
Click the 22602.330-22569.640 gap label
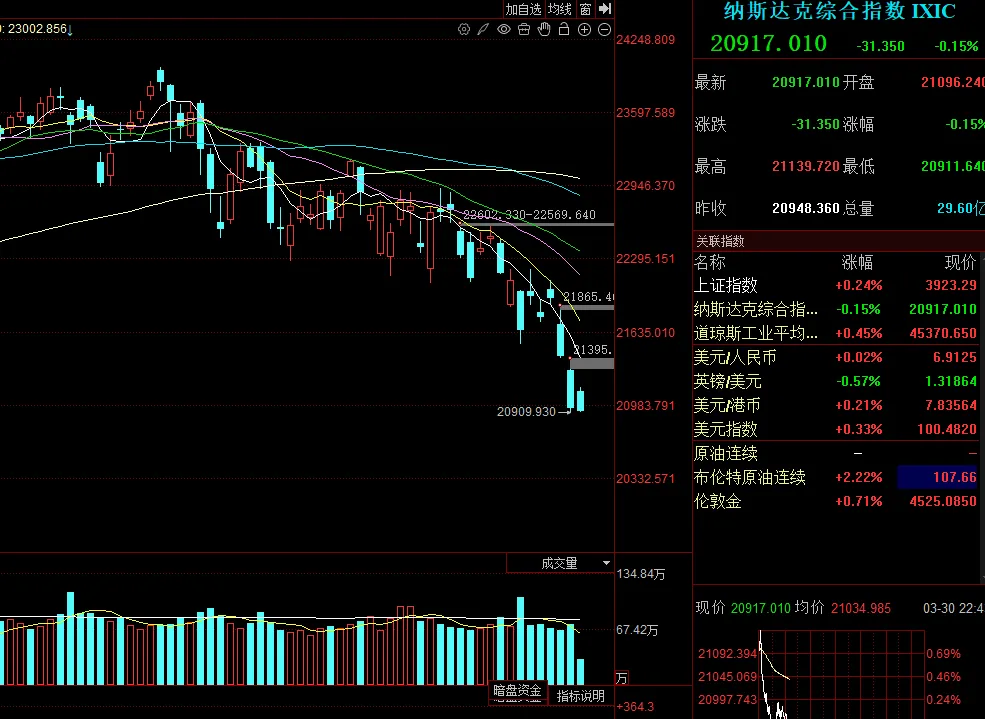[529, 215]
